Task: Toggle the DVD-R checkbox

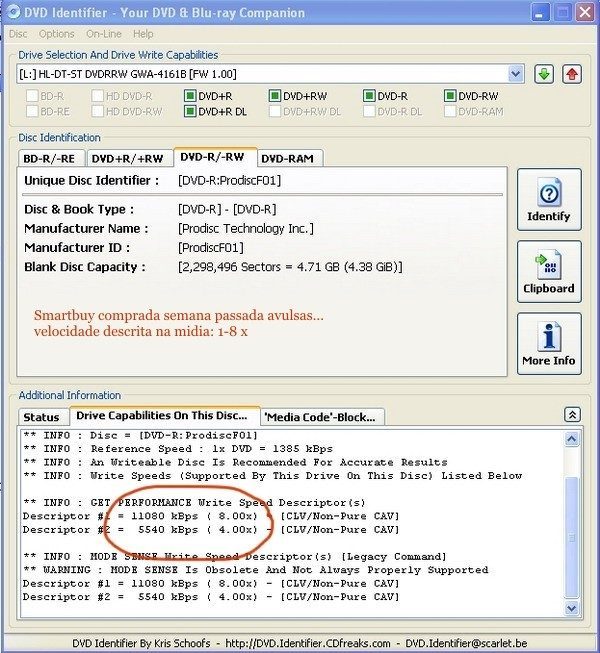Action: pos(369,96)
